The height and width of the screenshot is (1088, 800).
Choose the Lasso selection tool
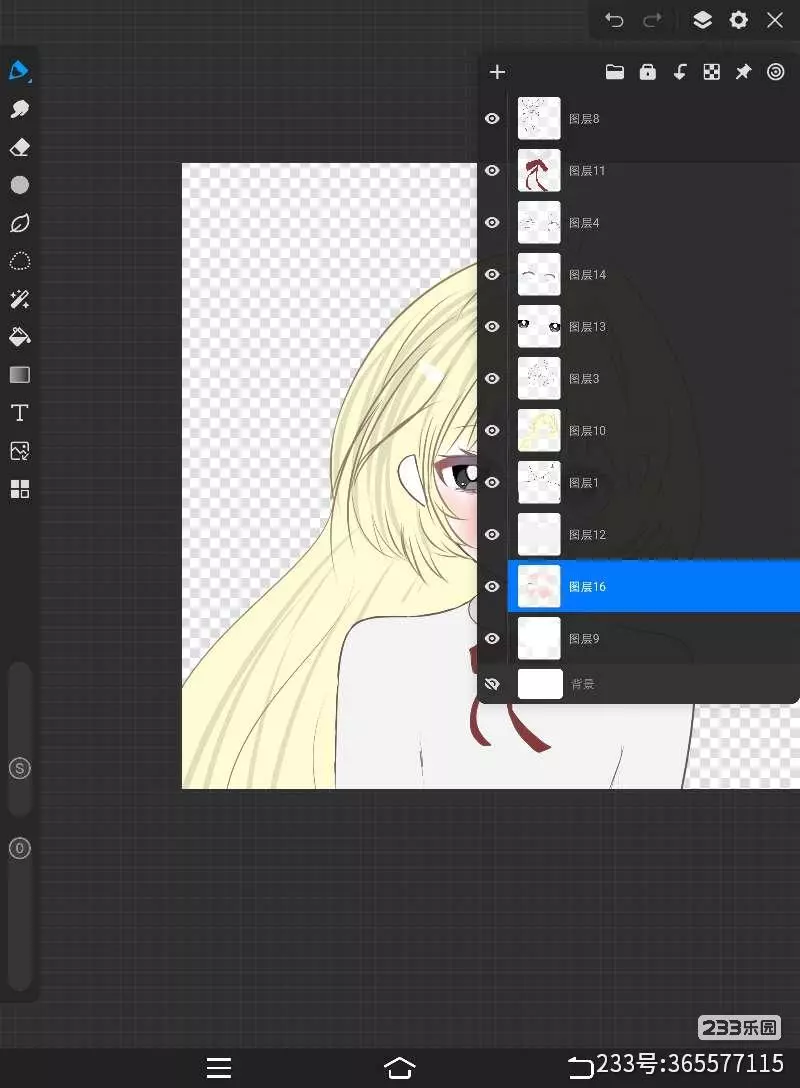click(x=19, y=261)
